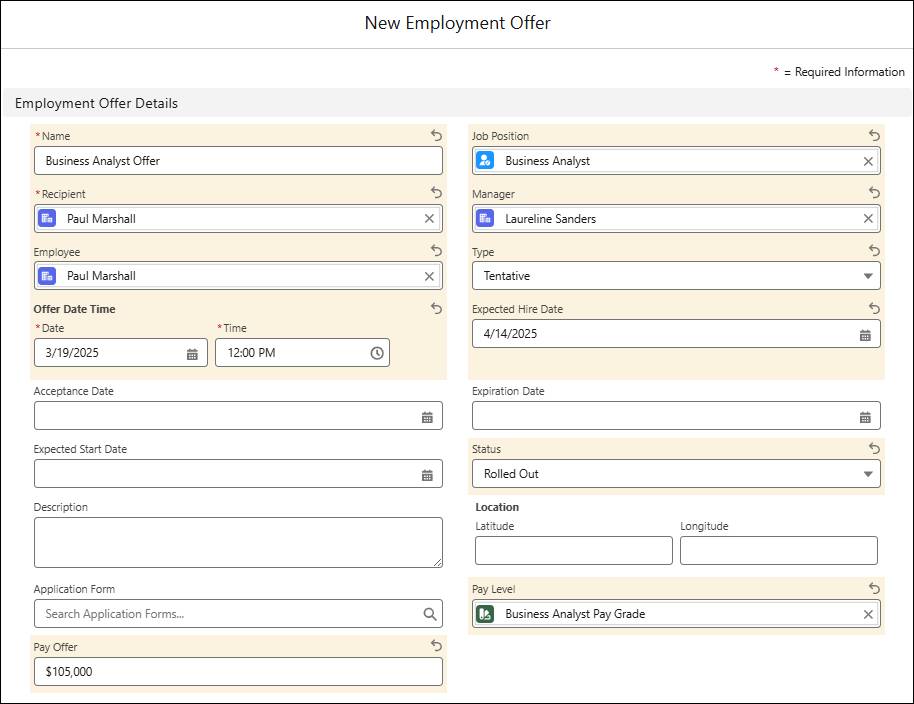
Task: Click the search icon in Application Form lookup
Action: [x=428, y=613]
